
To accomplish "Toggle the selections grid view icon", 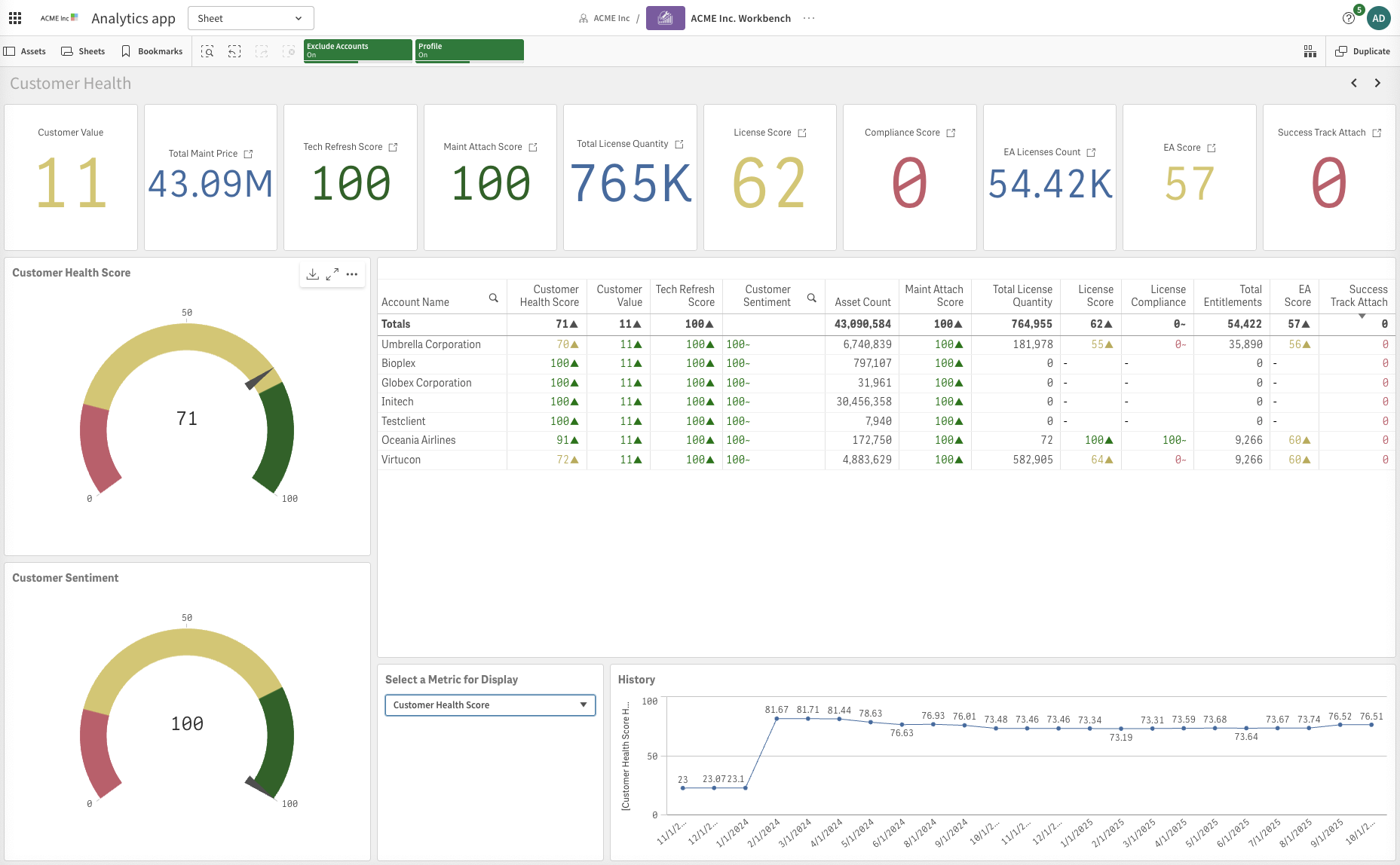I will coord(1310,51).
